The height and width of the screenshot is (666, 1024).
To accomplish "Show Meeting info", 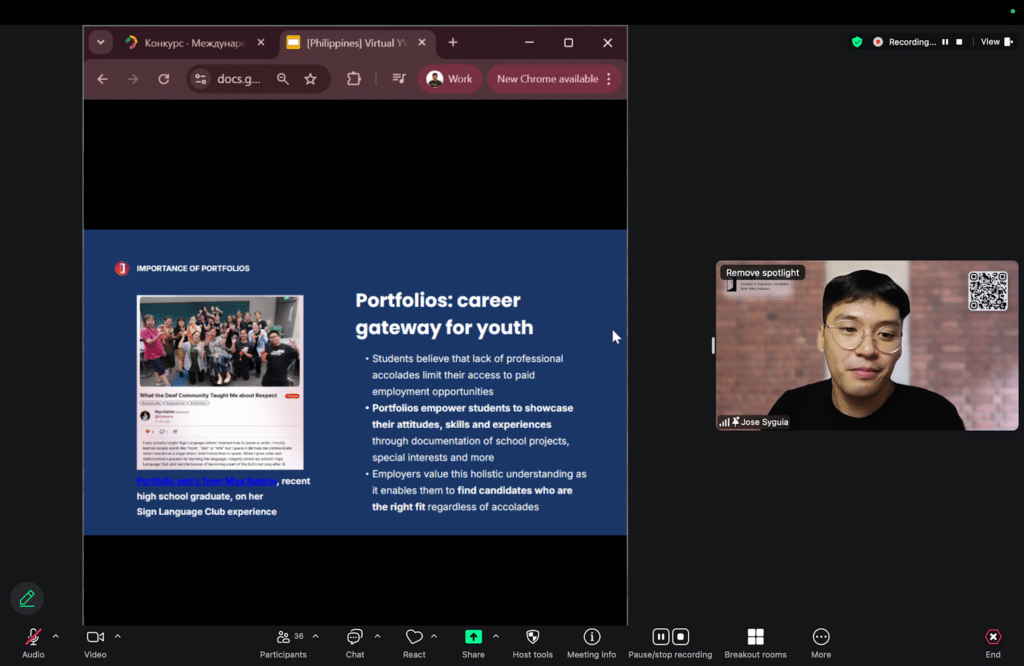I will (x=591, y=638).
